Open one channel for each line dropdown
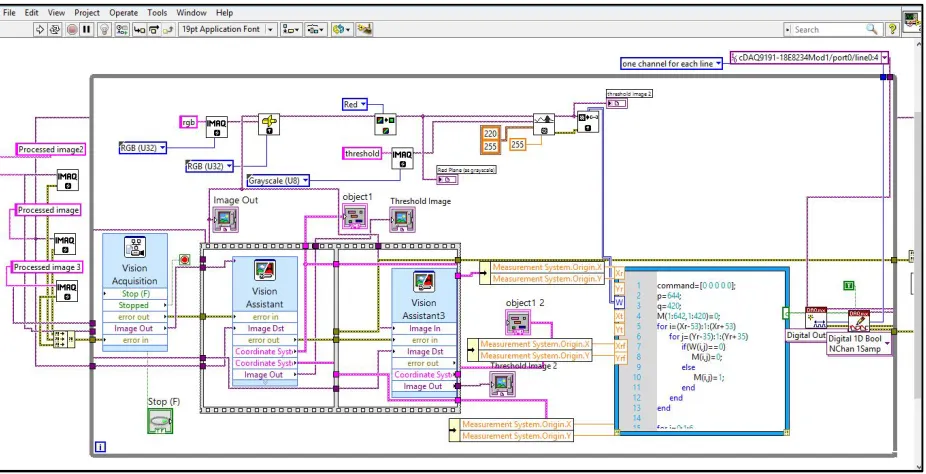The height and width of the screenshot is (474, 926). 671,63
